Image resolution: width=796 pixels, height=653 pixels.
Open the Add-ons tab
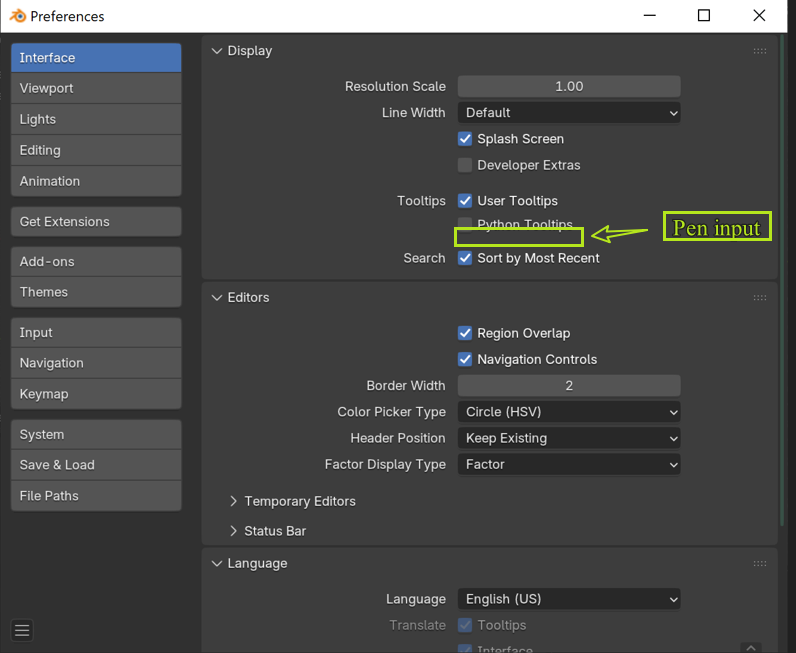(96, 262)
